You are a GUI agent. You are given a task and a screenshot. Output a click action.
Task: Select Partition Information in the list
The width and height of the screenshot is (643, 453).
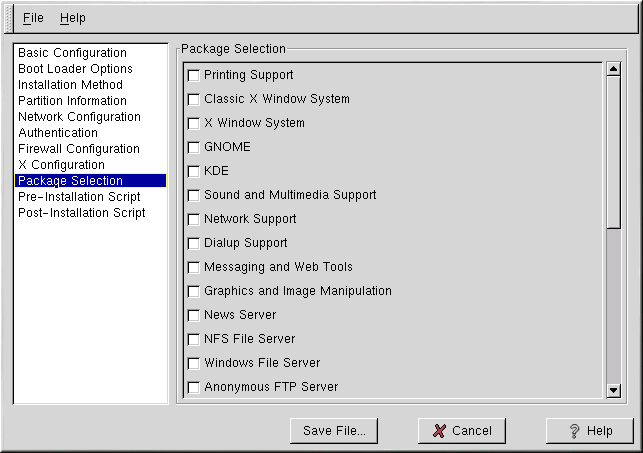(x=72, y=101)
